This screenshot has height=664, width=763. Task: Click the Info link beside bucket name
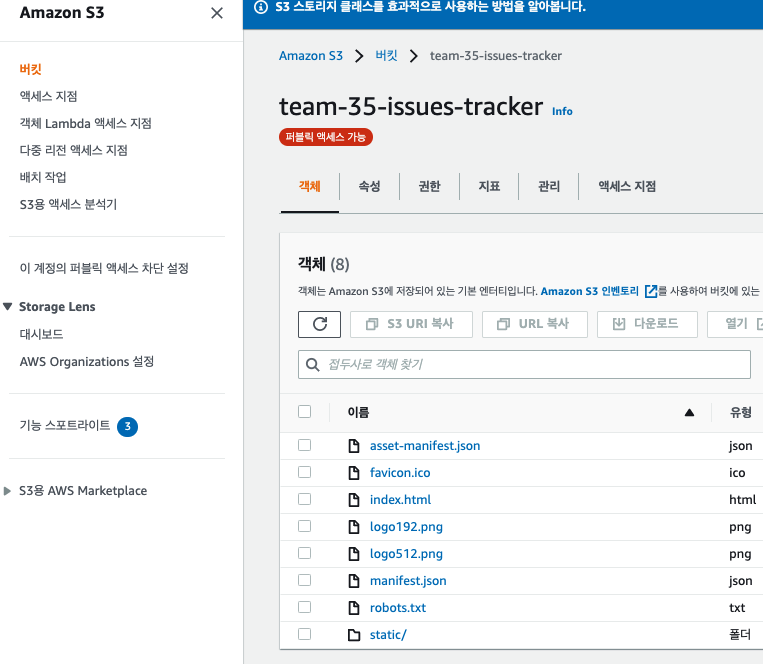[562, 111]
